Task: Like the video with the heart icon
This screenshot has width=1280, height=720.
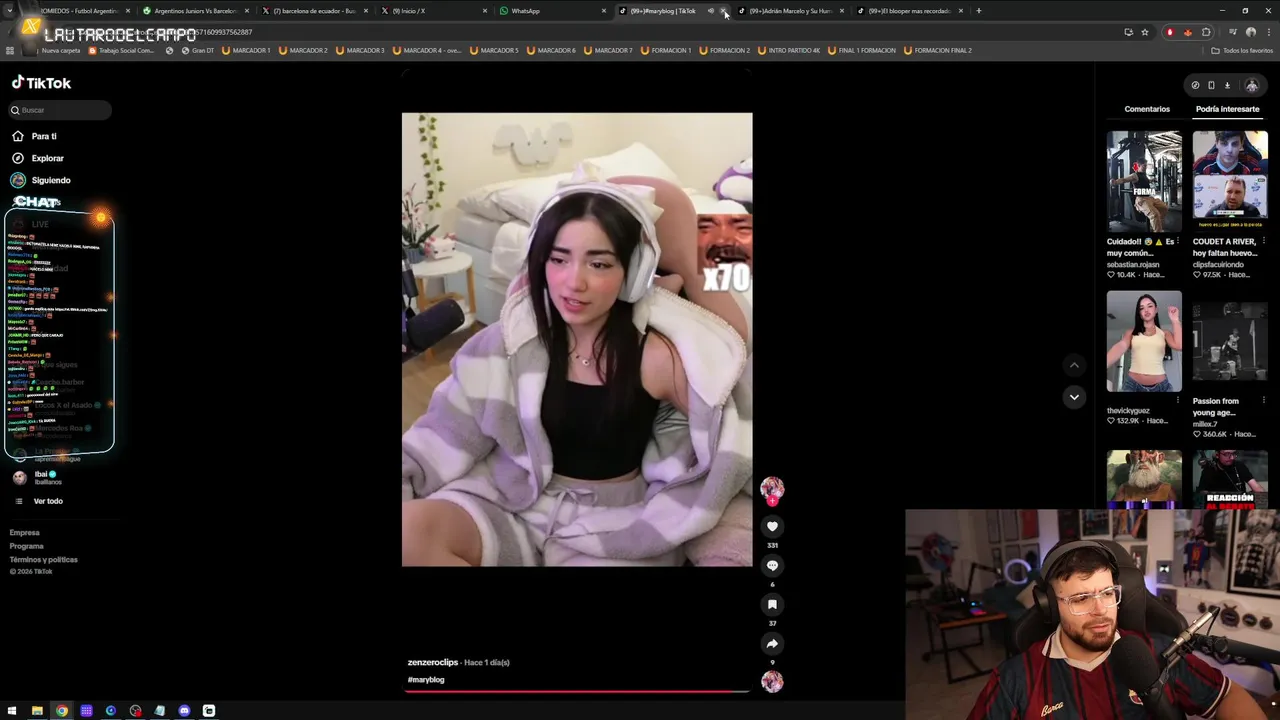Action: [x=772, y=526]
